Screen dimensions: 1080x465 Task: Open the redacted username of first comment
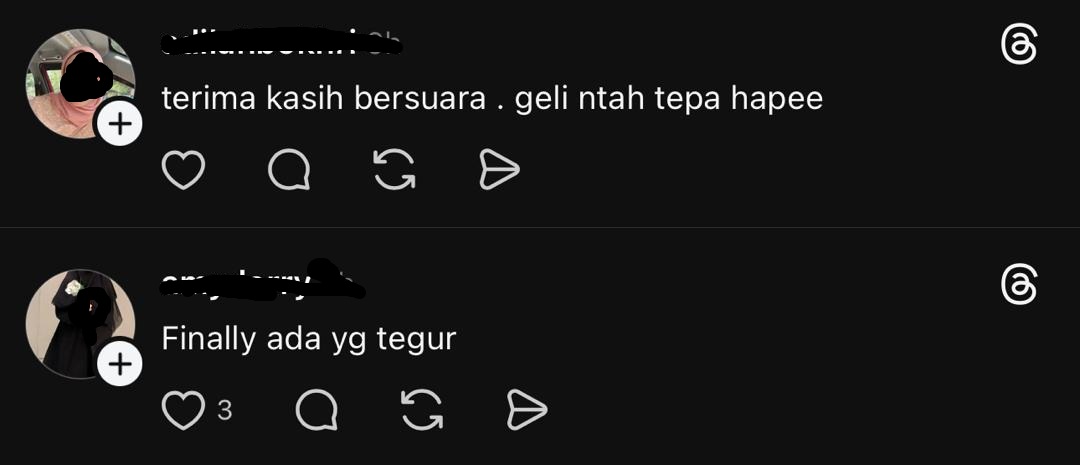pyautogui.click(x=260, y=43)
